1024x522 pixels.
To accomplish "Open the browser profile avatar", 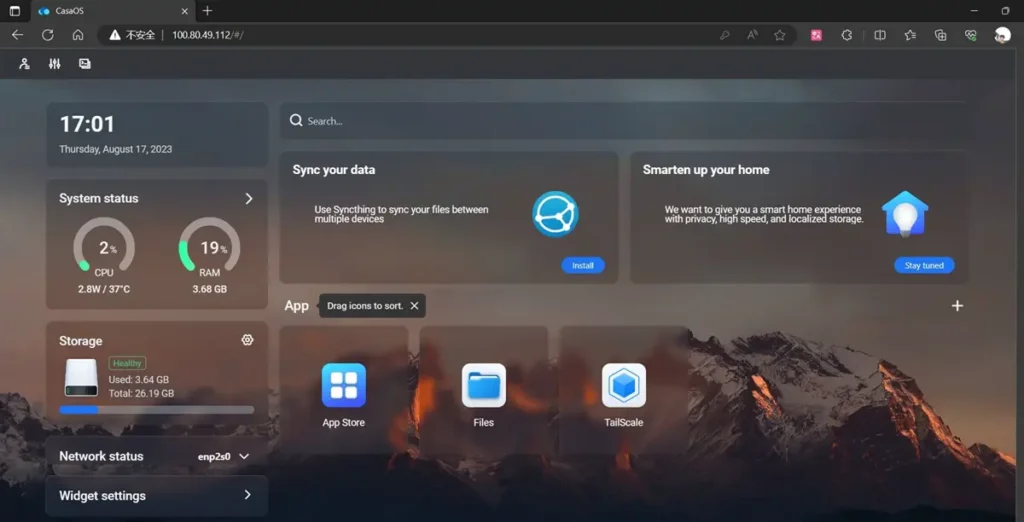I will (x=1002, y=35).
